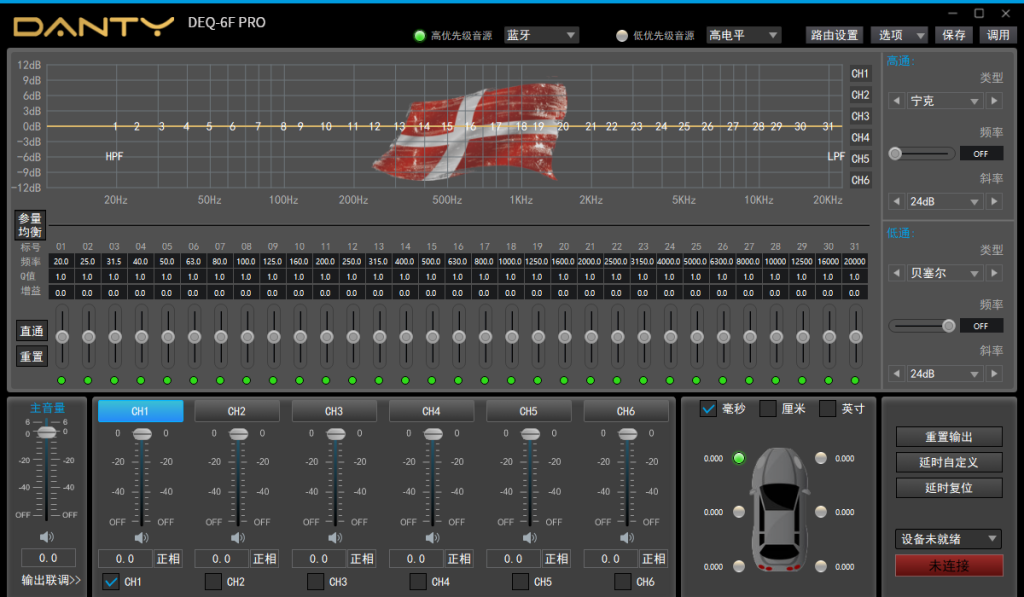Mute CH6 with its speaker icon
The image size is (1024, 597).
pos(627,538)
